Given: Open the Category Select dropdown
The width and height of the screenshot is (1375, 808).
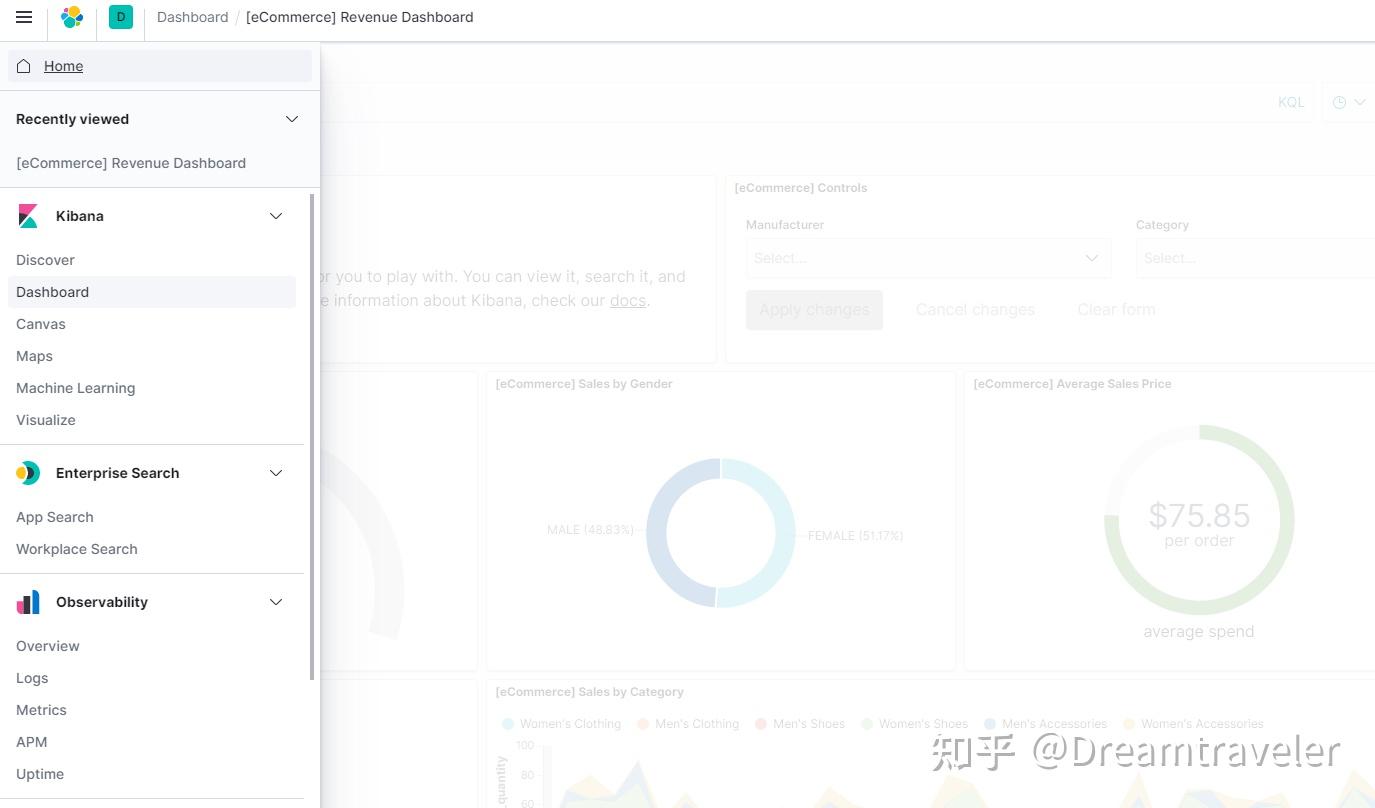Looking at the screenshot, I should click(1255, 258).
